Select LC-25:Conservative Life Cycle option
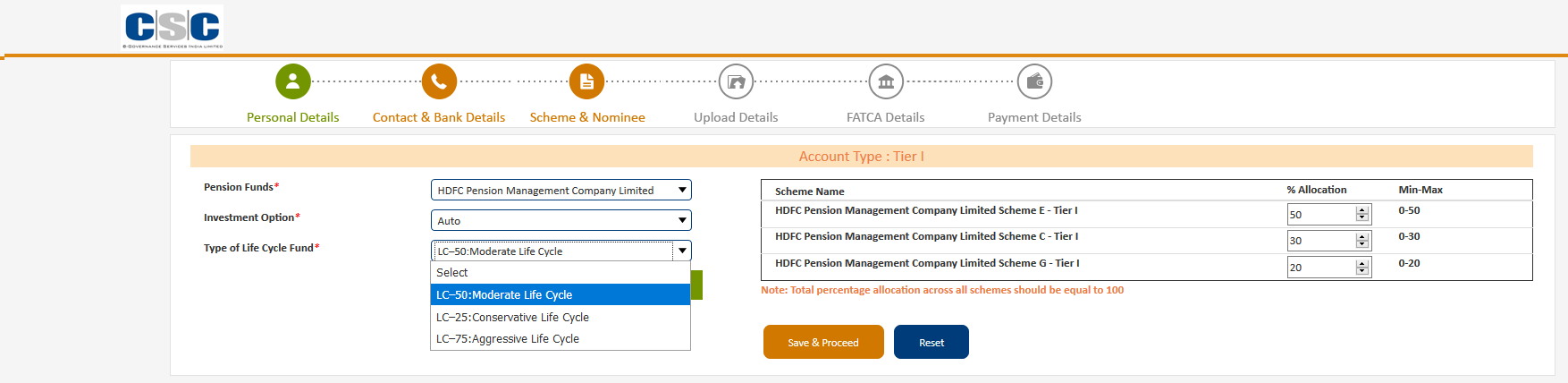1568x383 pixels. [561, 317]
